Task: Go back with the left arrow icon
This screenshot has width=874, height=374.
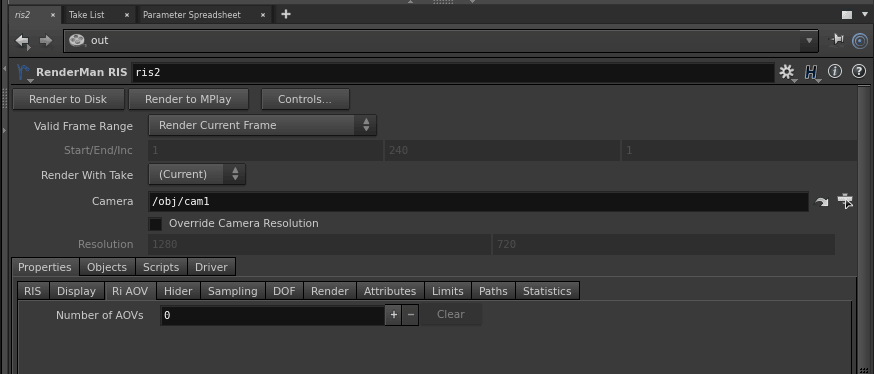Action: point(22,41)
